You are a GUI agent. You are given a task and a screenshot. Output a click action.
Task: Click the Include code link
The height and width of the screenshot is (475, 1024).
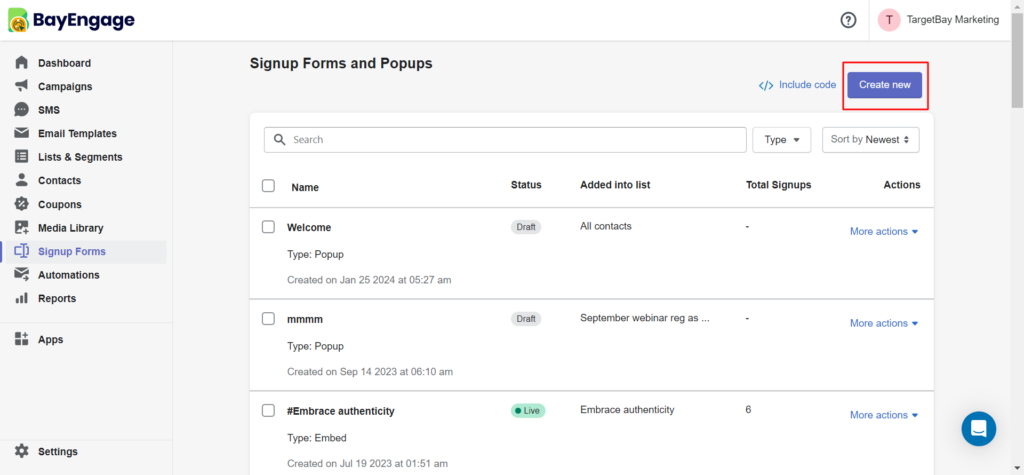coord(807,85)
